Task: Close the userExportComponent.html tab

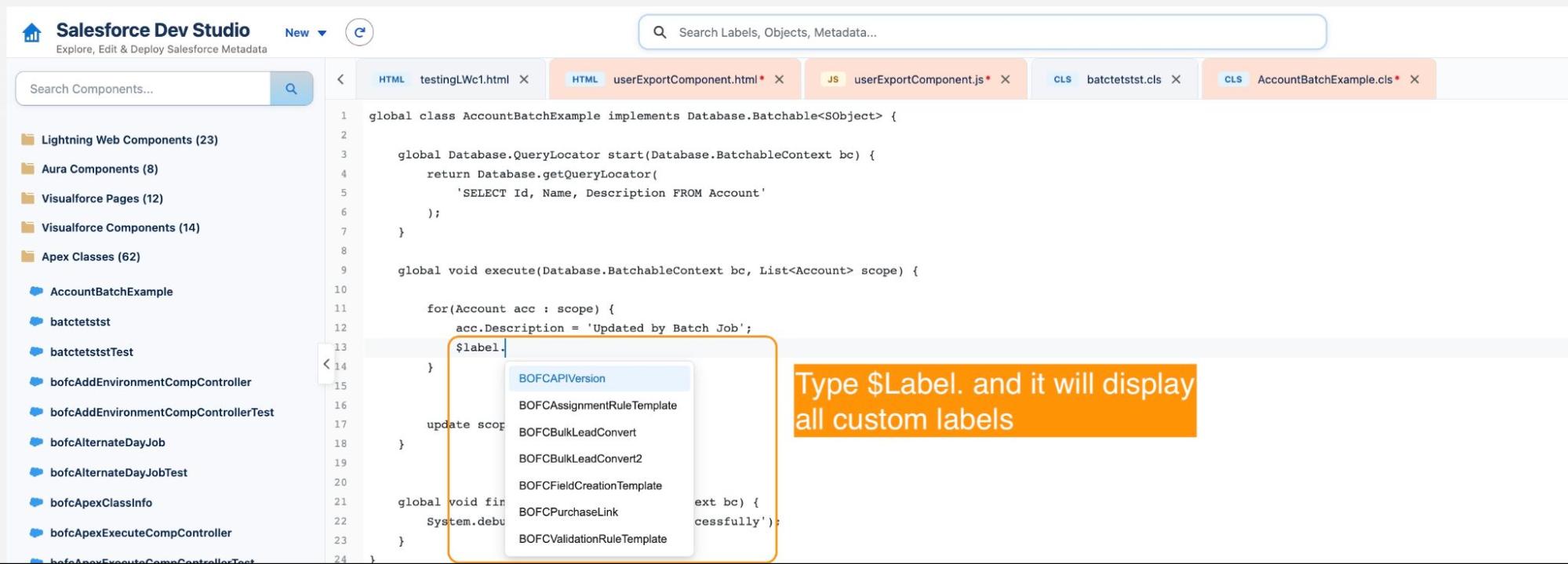Action: coord(779,79)
